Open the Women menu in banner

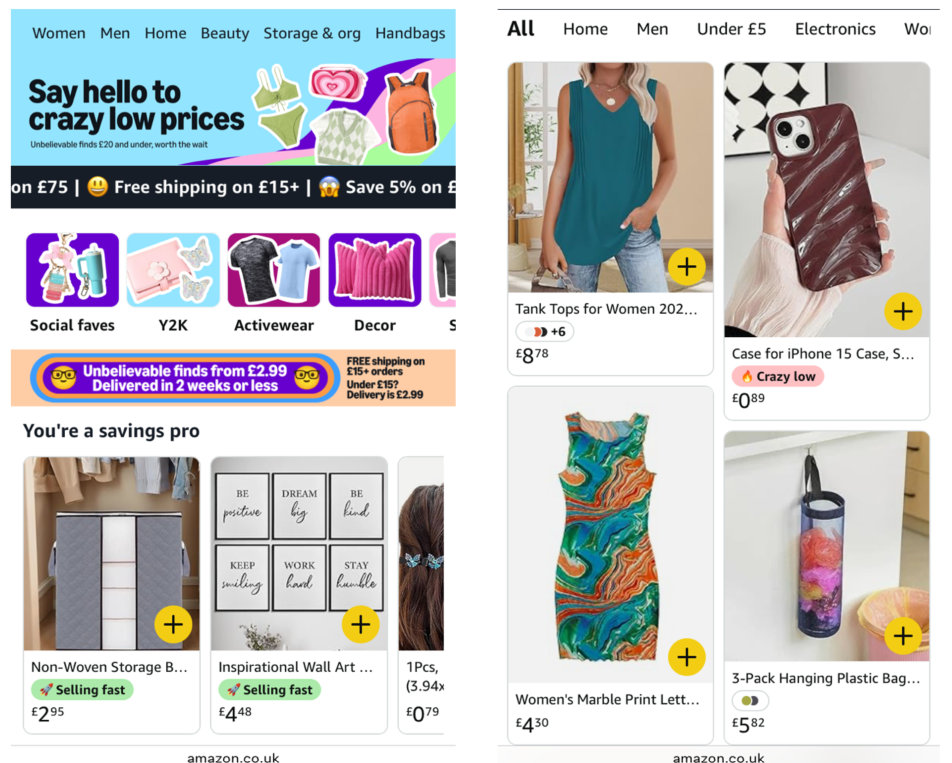(59, 33)
